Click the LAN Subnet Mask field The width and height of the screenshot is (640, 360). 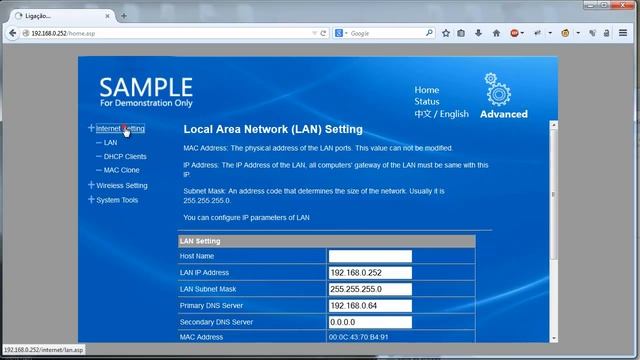point(370,289)
